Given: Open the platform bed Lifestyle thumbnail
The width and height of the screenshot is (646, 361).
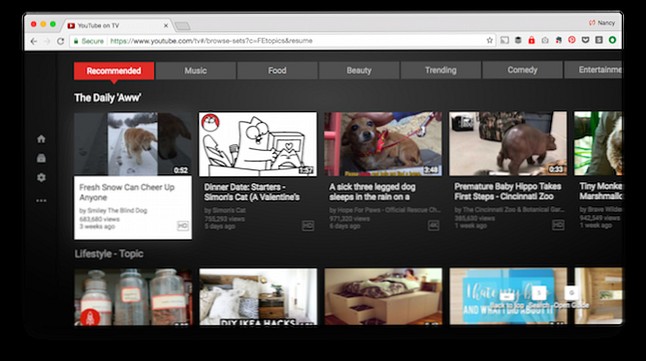Looking at the screenshot, I should [x=383, y=297].
